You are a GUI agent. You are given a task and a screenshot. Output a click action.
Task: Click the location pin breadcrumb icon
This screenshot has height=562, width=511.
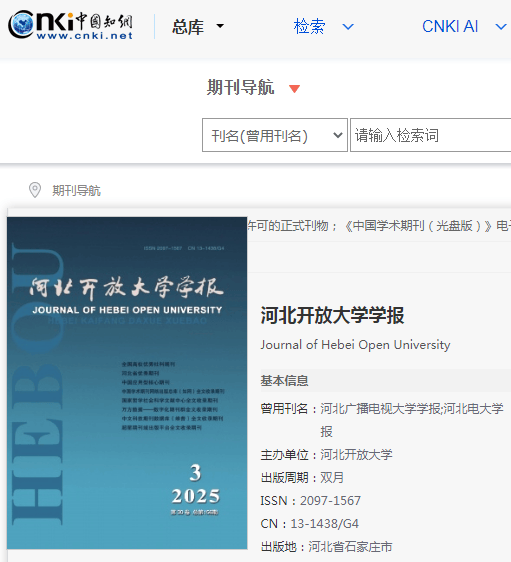coord(35,190)
